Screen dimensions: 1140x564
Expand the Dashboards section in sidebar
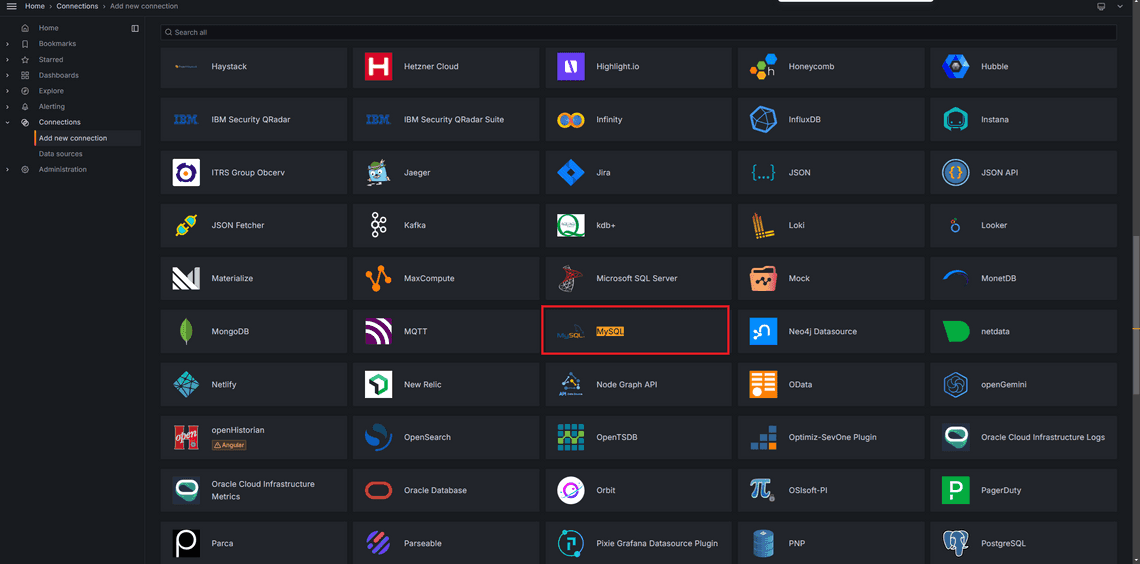(x=7, y=75)
